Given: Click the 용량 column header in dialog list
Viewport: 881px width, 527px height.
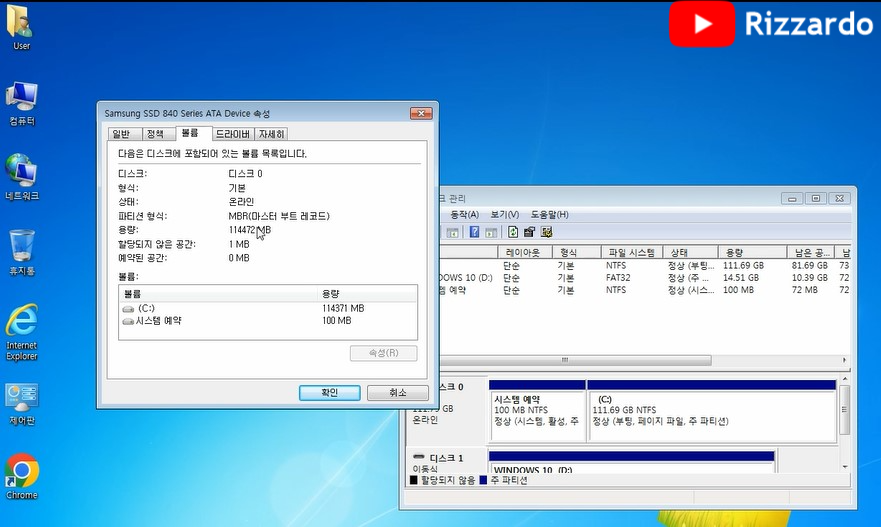Looking at the screenshot, I should pos(367,294).
